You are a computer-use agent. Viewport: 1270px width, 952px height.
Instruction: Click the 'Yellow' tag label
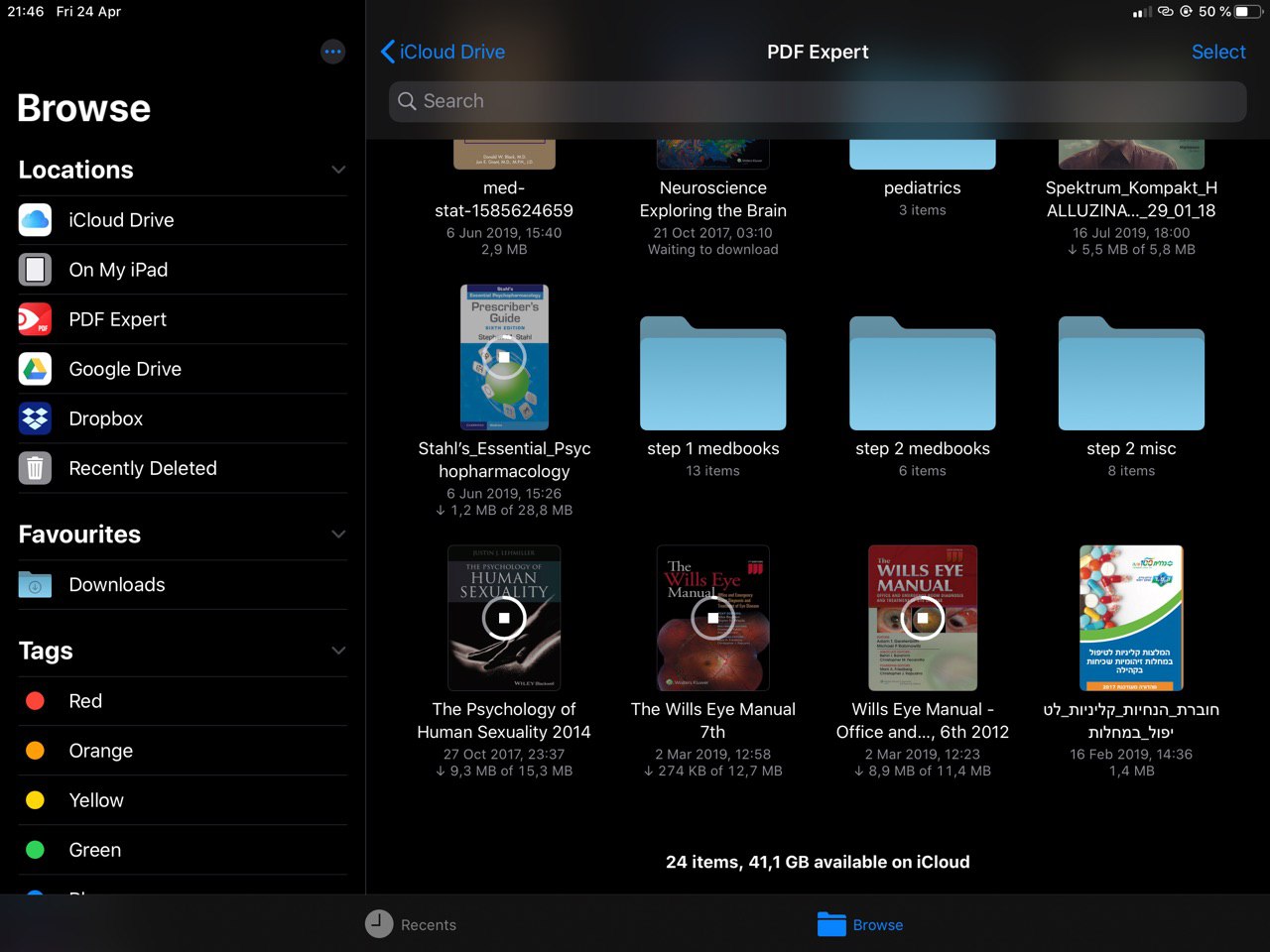pyautogui.click(x=96, y=800)
